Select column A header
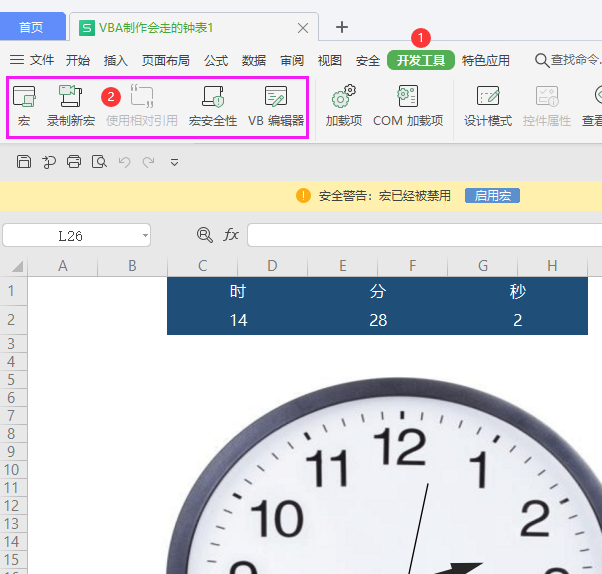 tap(63, 266)
